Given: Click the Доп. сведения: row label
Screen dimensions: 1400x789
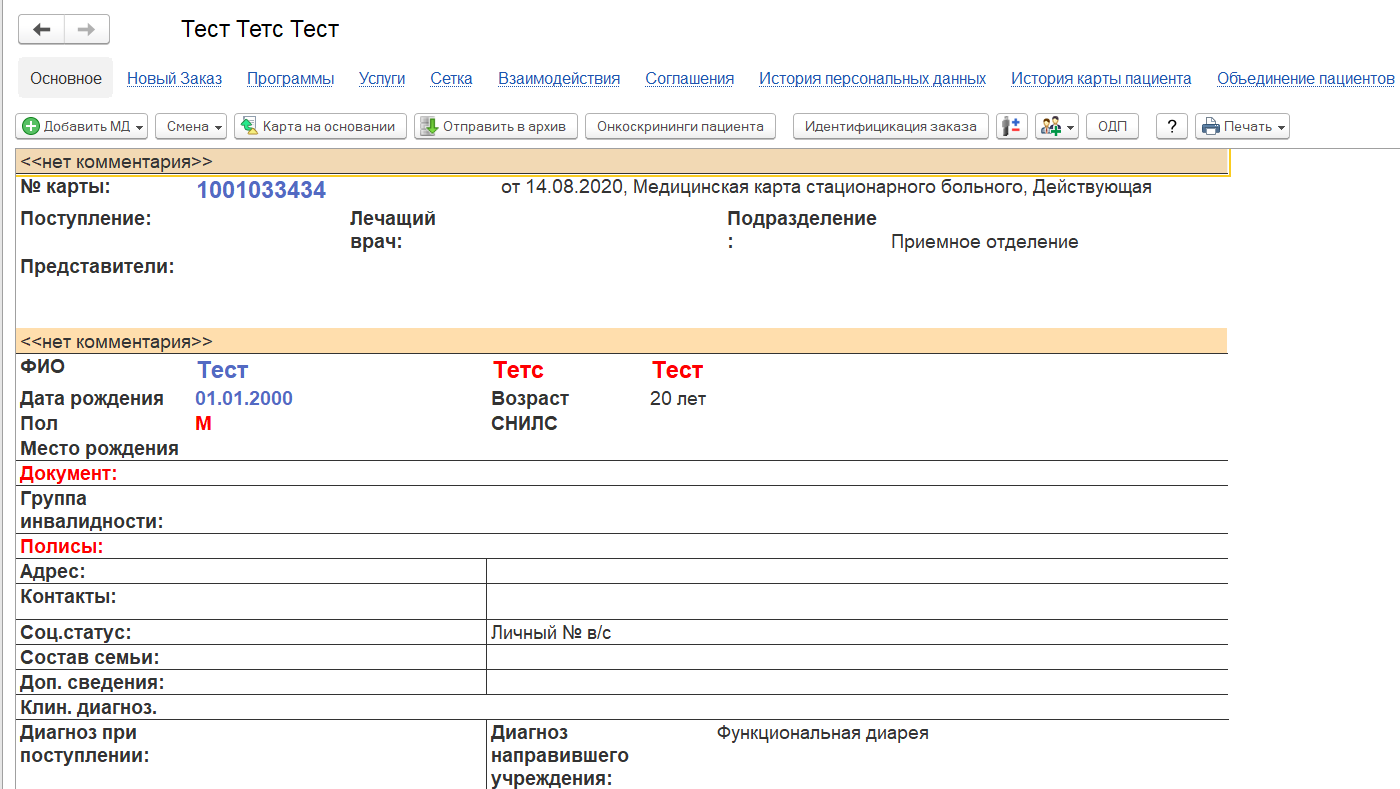Looking at the screenshot, I should 92,682.
